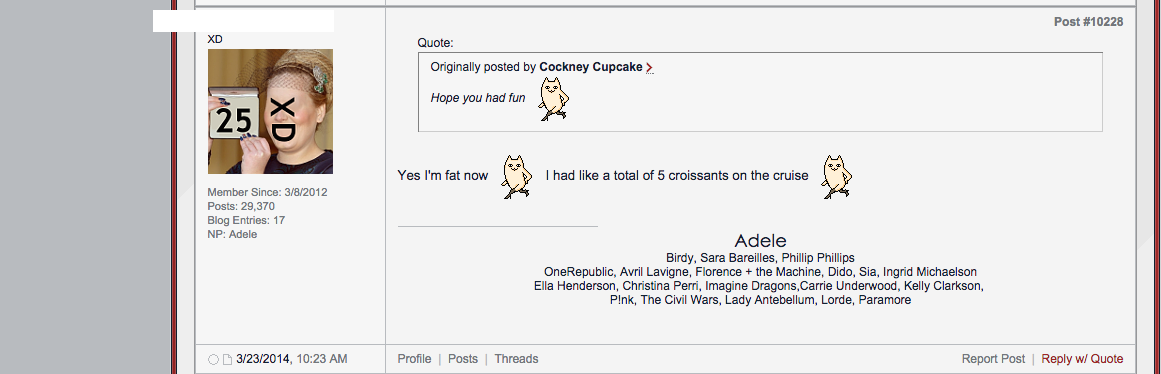This screenshot has width=1161, height=374.
Task: Click the redacted username bar above XD
Action: tap(244, 21)
